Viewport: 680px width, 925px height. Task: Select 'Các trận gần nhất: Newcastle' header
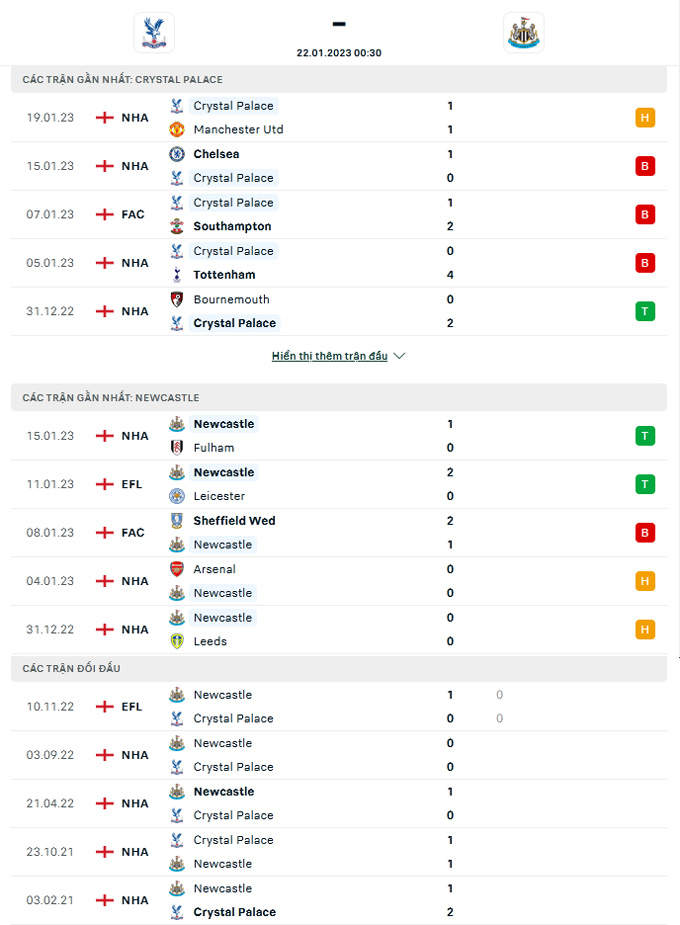coord(111,398)
